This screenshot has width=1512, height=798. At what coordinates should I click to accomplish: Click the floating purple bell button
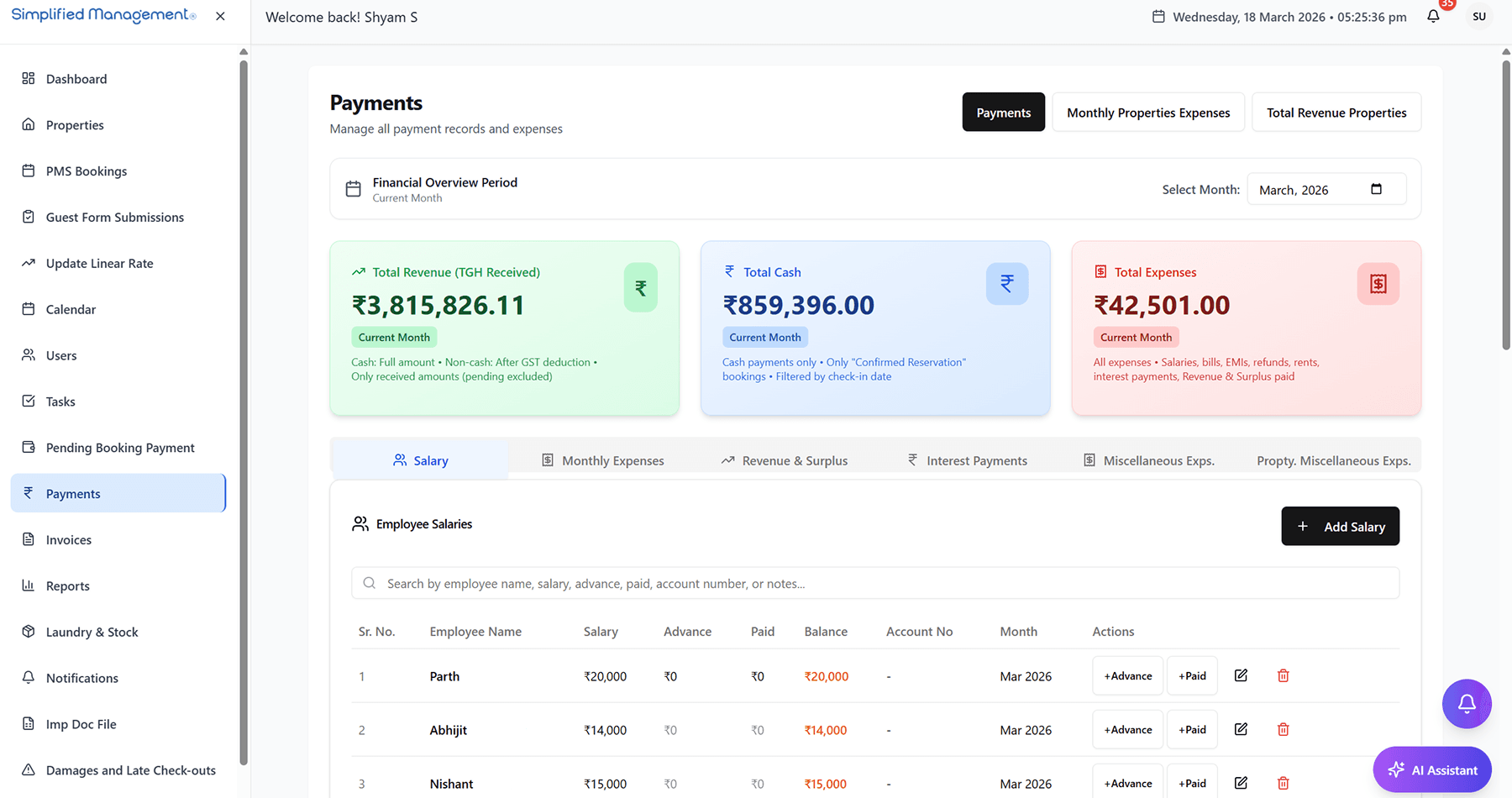[x=1467, y=704]
